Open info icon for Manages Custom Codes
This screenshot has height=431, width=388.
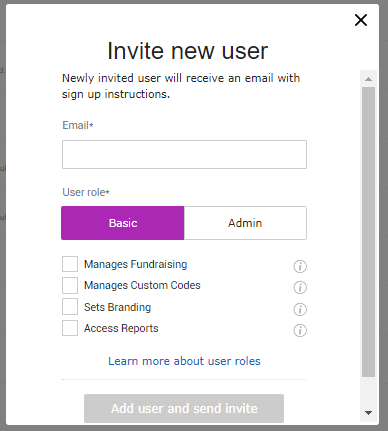tap(300, 287)
